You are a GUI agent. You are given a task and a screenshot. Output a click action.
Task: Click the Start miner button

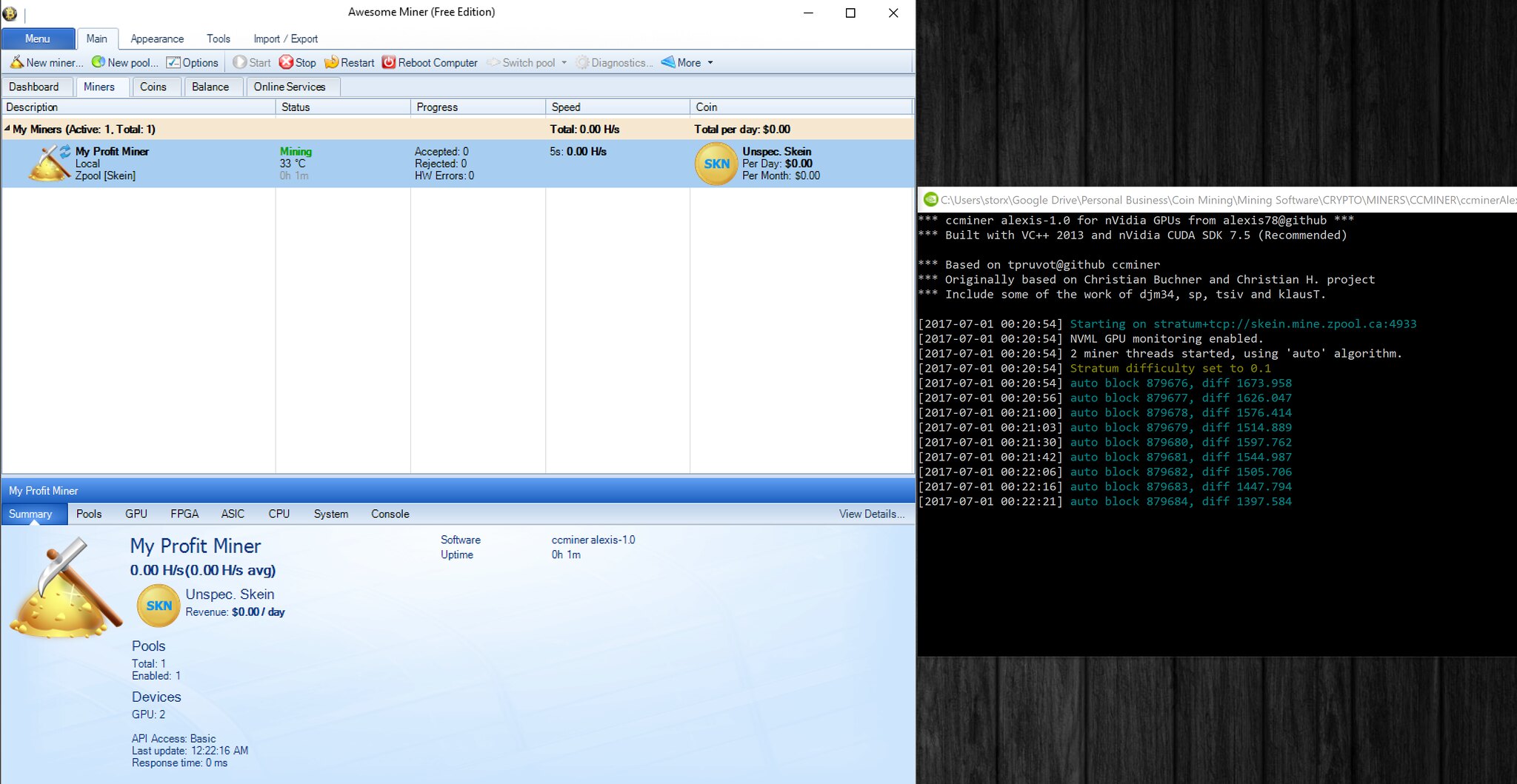pos(252,62)
